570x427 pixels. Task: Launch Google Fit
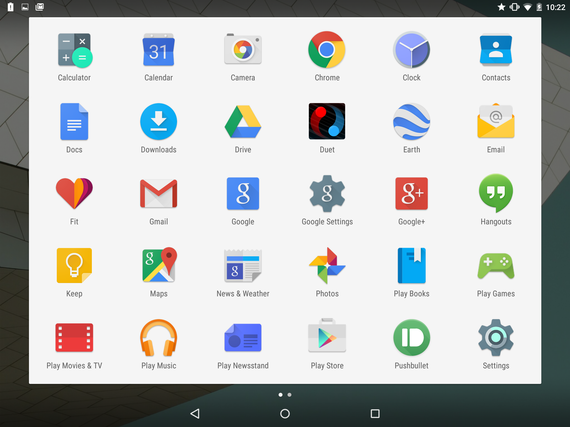tap(74, 193)
